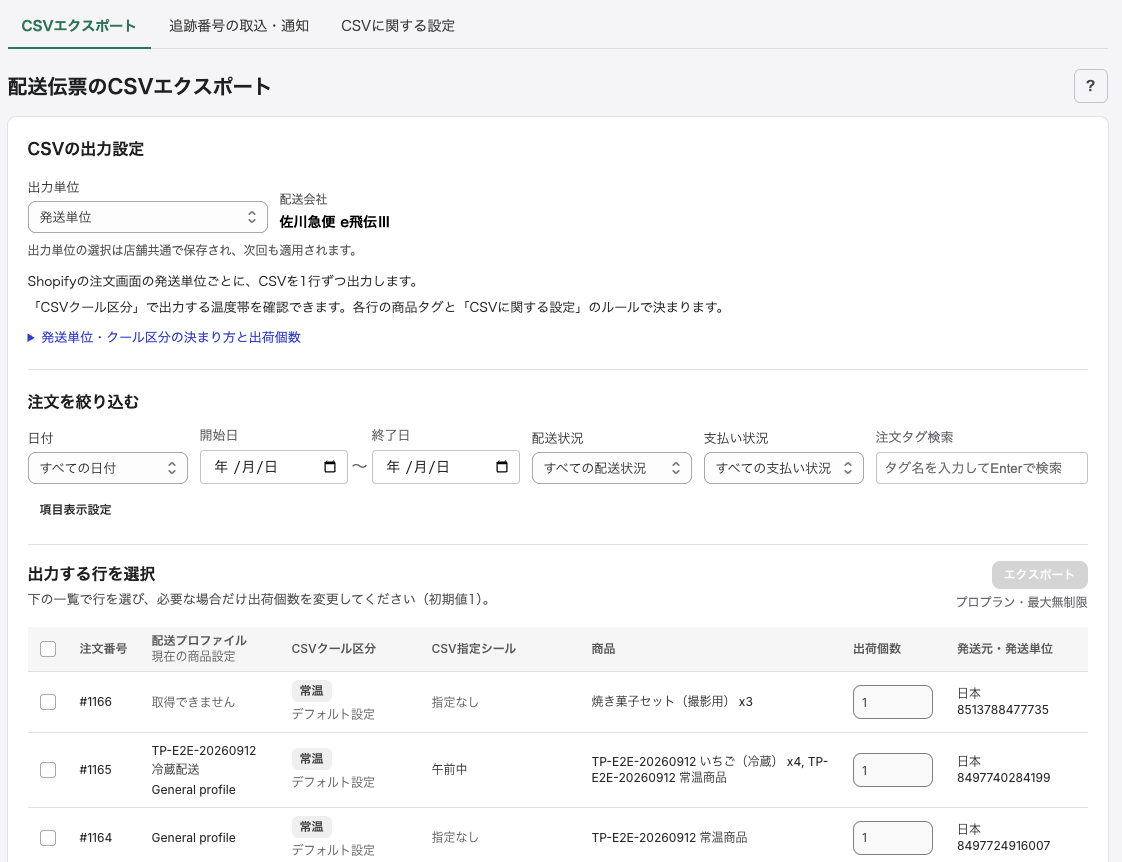This screenshot has width=1122, height=862.
Task: Switch to the CSVエクスポート tab
Action: [x=79, y=26]
